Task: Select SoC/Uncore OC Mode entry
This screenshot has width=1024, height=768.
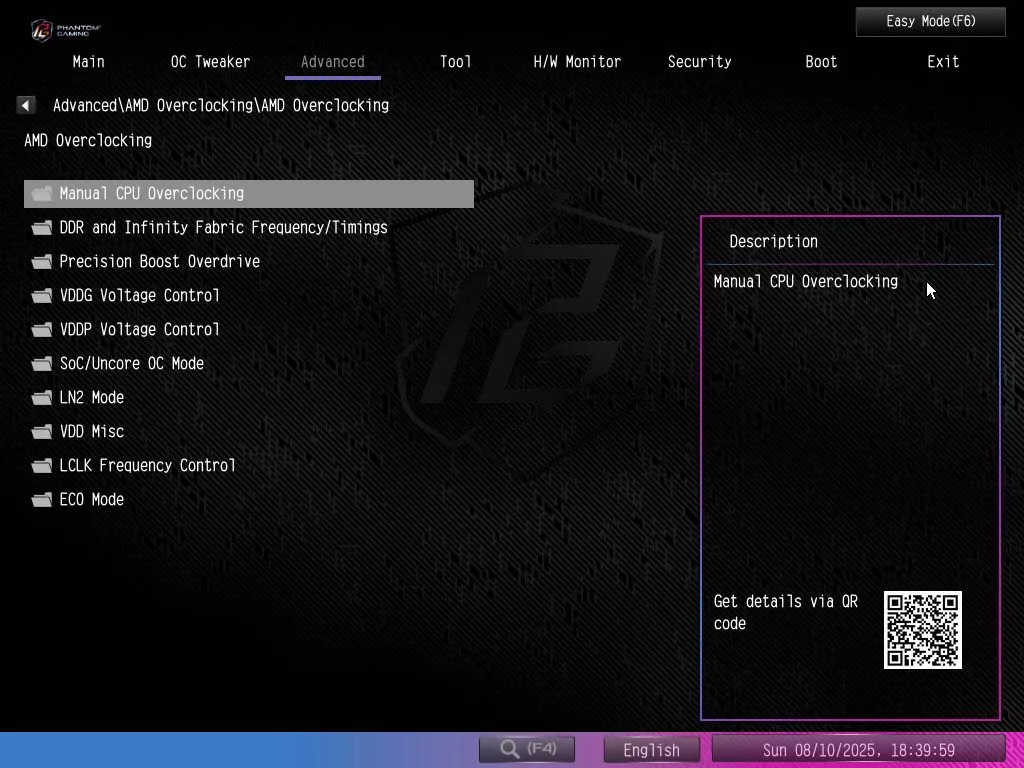Action: [x=131, y=364]
